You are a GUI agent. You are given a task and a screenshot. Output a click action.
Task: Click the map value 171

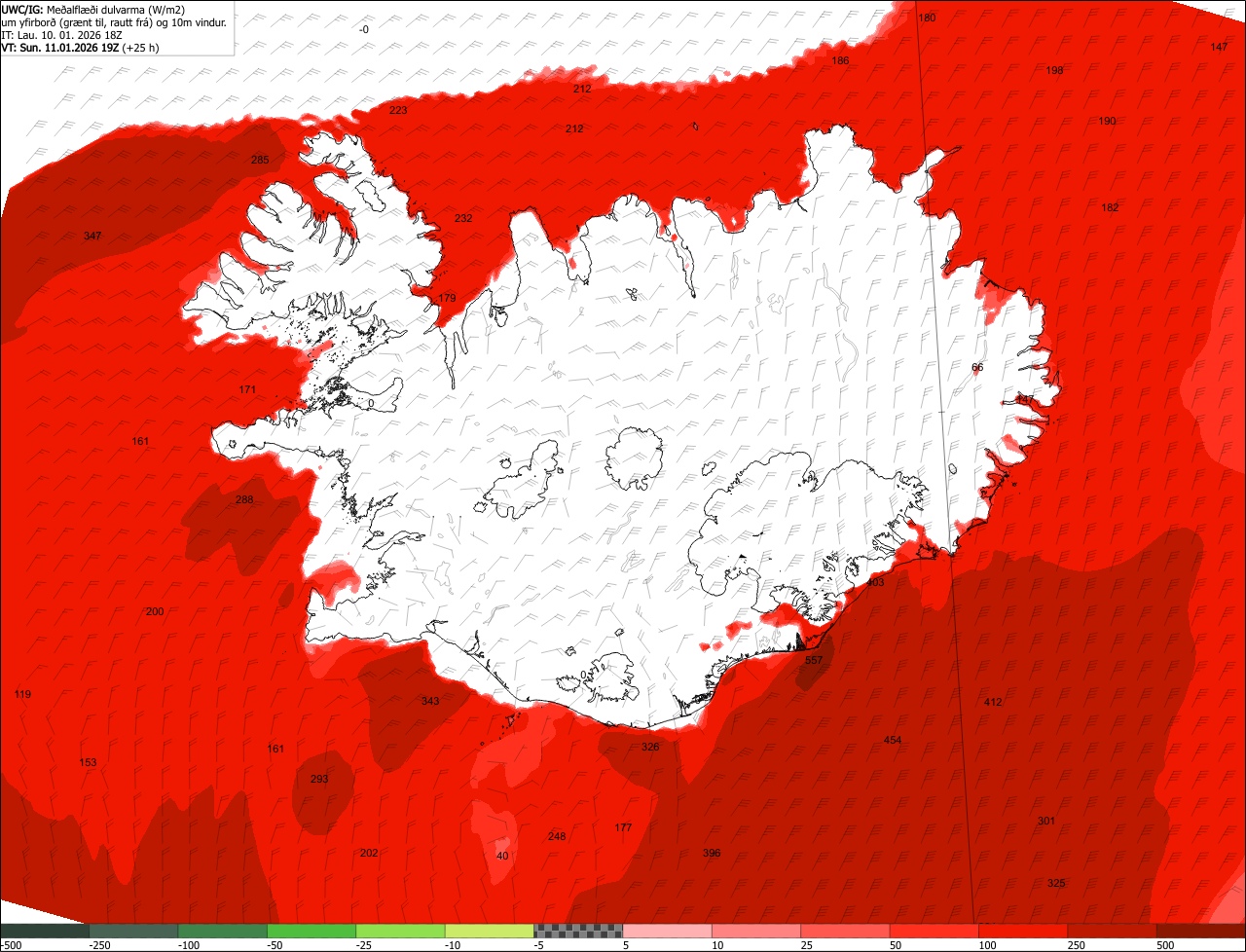pyautogui.click(x=248, y=389)
